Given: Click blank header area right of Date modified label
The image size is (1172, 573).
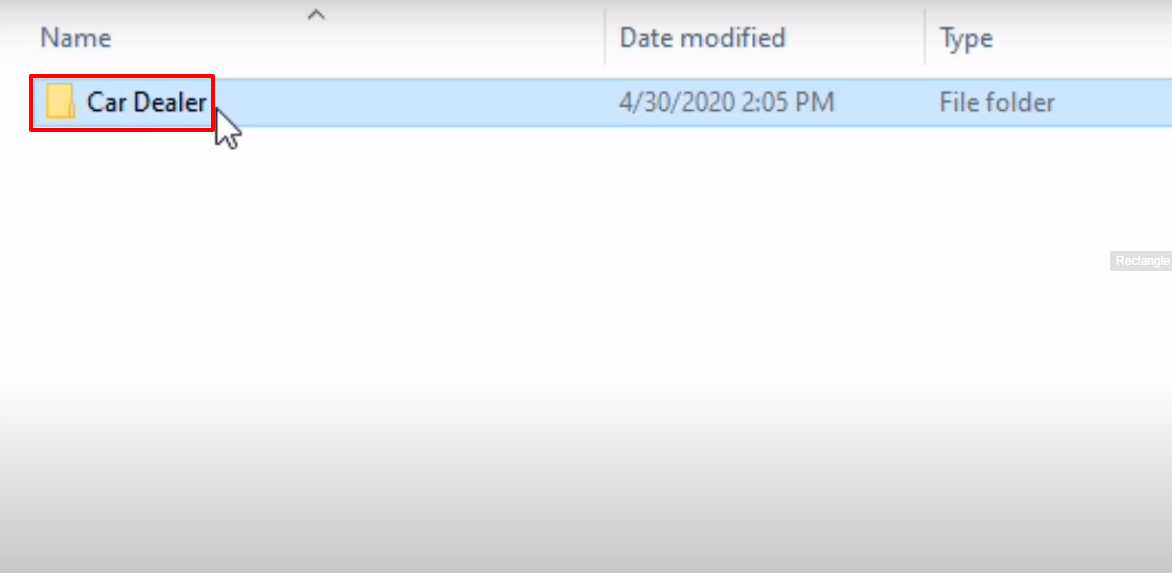Looking at the screenshot, I should (854, 37).
